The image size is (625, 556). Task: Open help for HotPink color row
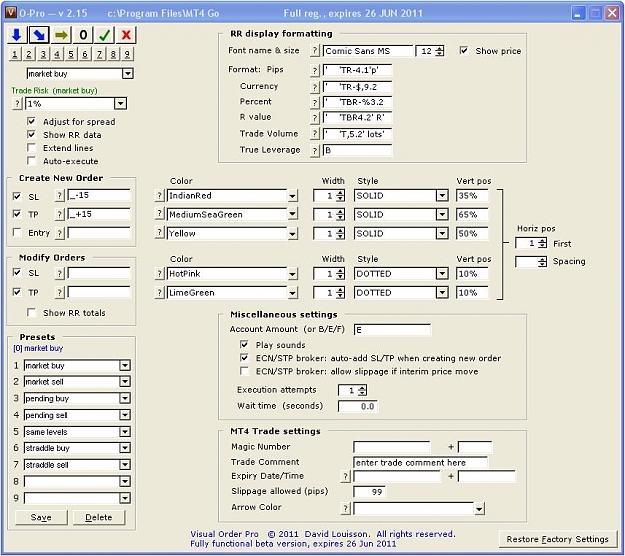coord(159,273)
